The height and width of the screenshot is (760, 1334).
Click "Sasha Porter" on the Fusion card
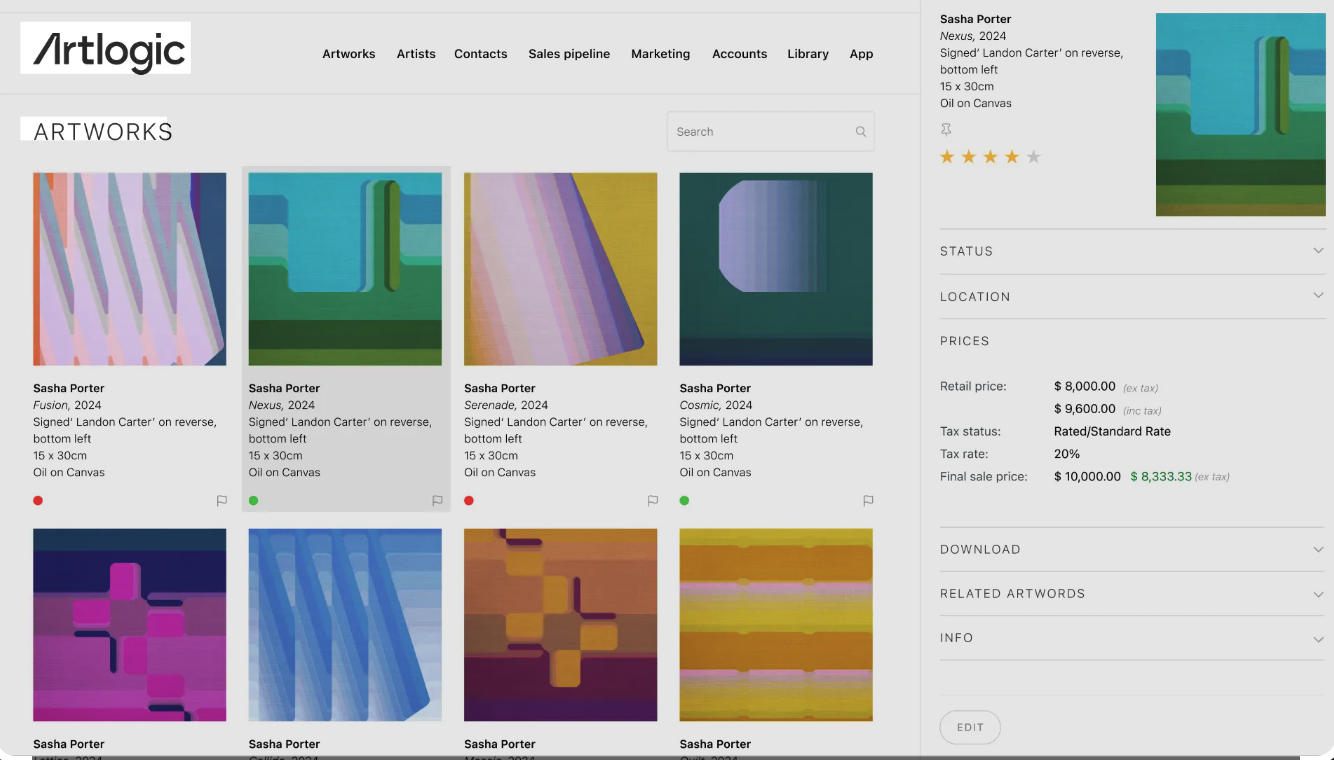tap(69, 388)
